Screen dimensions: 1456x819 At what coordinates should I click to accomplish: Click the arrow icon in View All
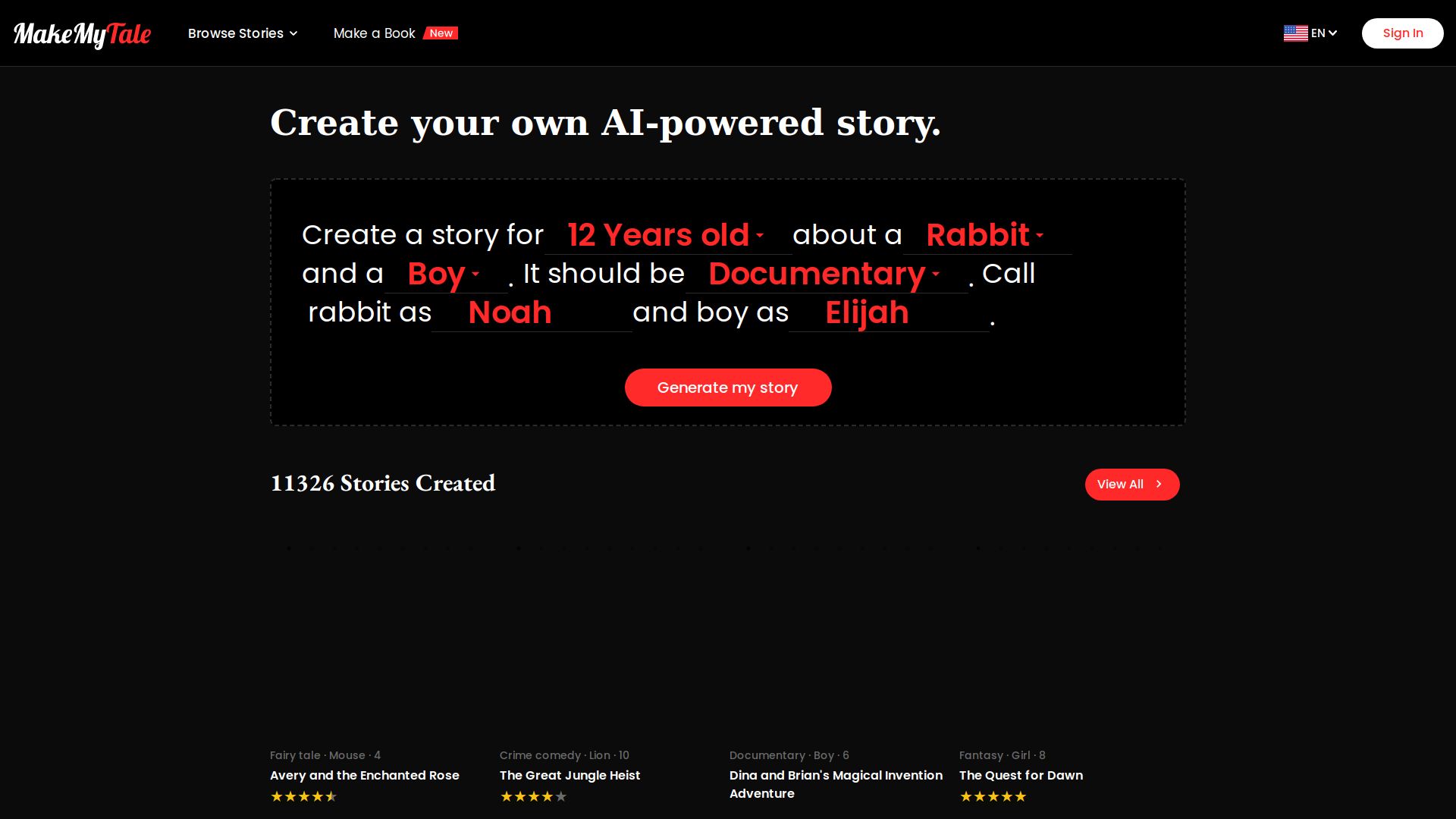[x=1159, y=484]
